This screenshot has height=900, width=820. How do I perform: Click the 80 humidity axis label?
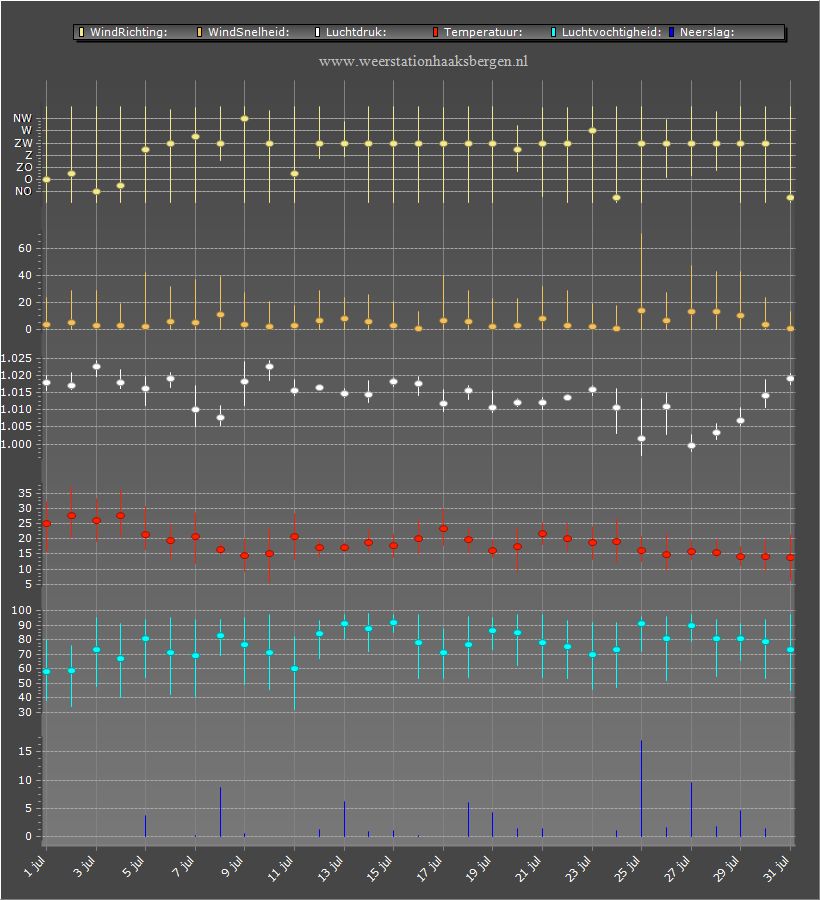click(x=25, y=639)
